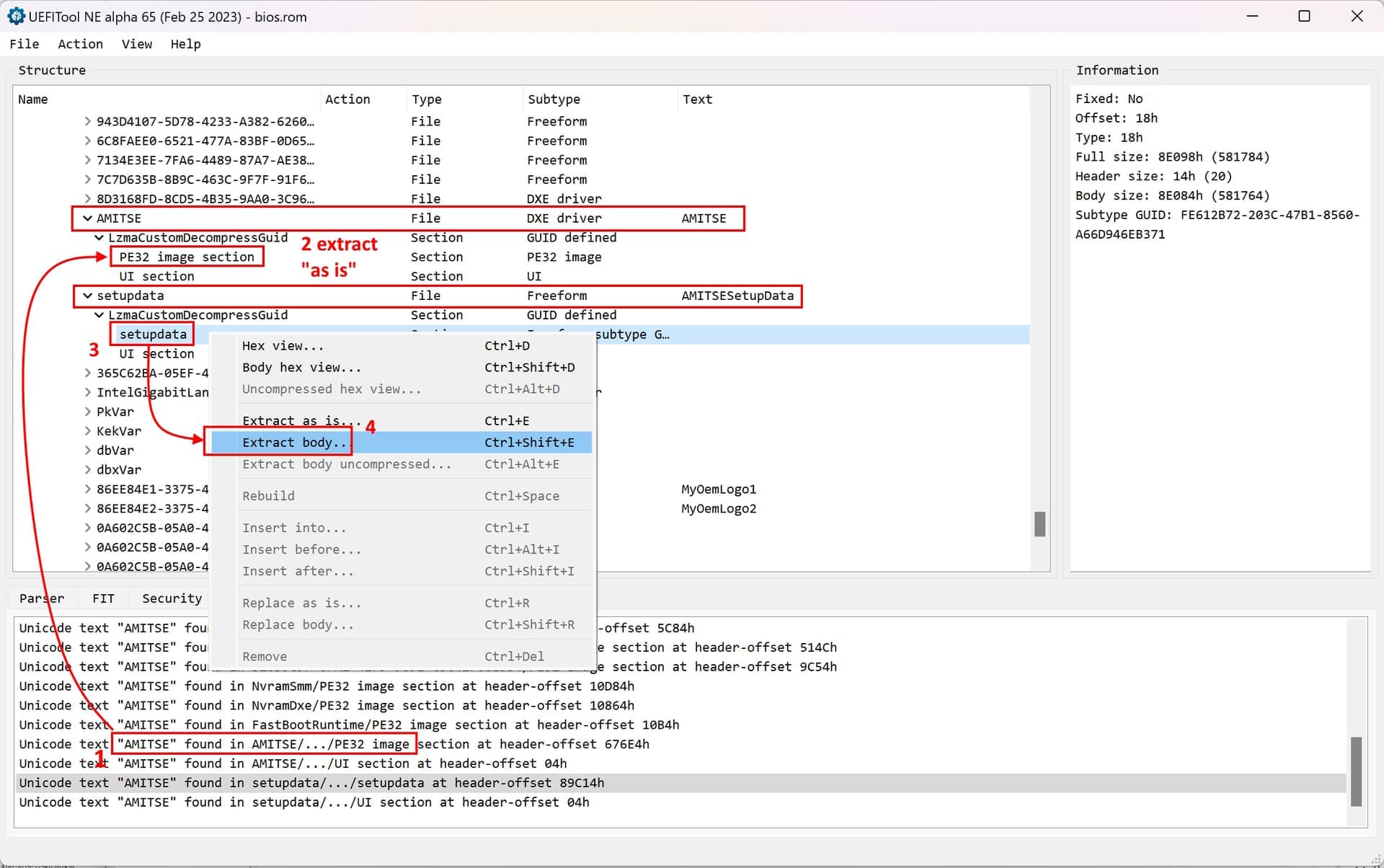The image size is (1384, 868).
Task: Expand the 7134E3EE-7FA6-4489 file entry
Action: pyautogui.click(x=87, y=160)
